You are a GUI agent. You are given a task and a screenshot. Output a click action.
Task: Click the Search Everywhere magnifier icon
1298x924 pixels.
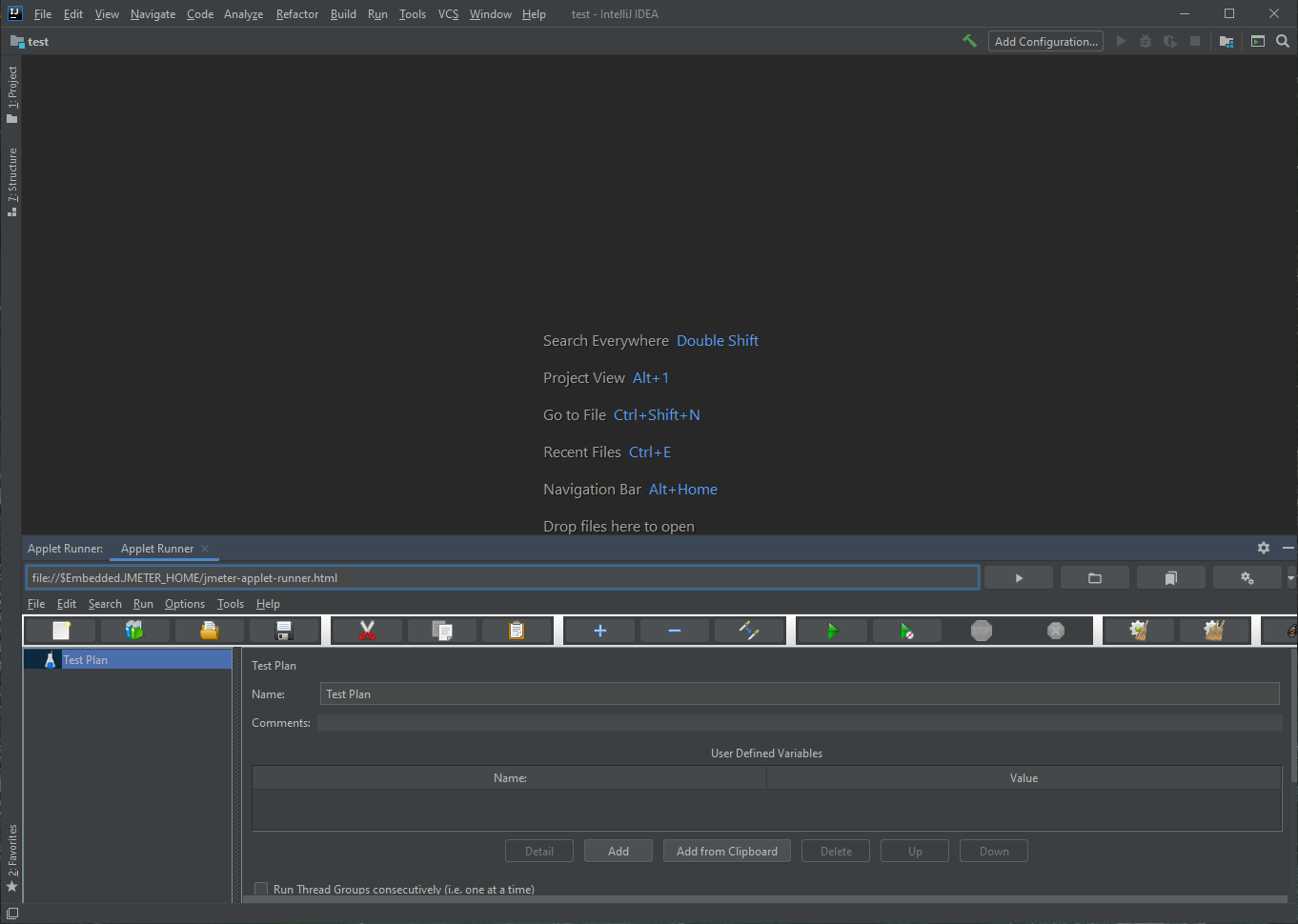click(1283, 41)
